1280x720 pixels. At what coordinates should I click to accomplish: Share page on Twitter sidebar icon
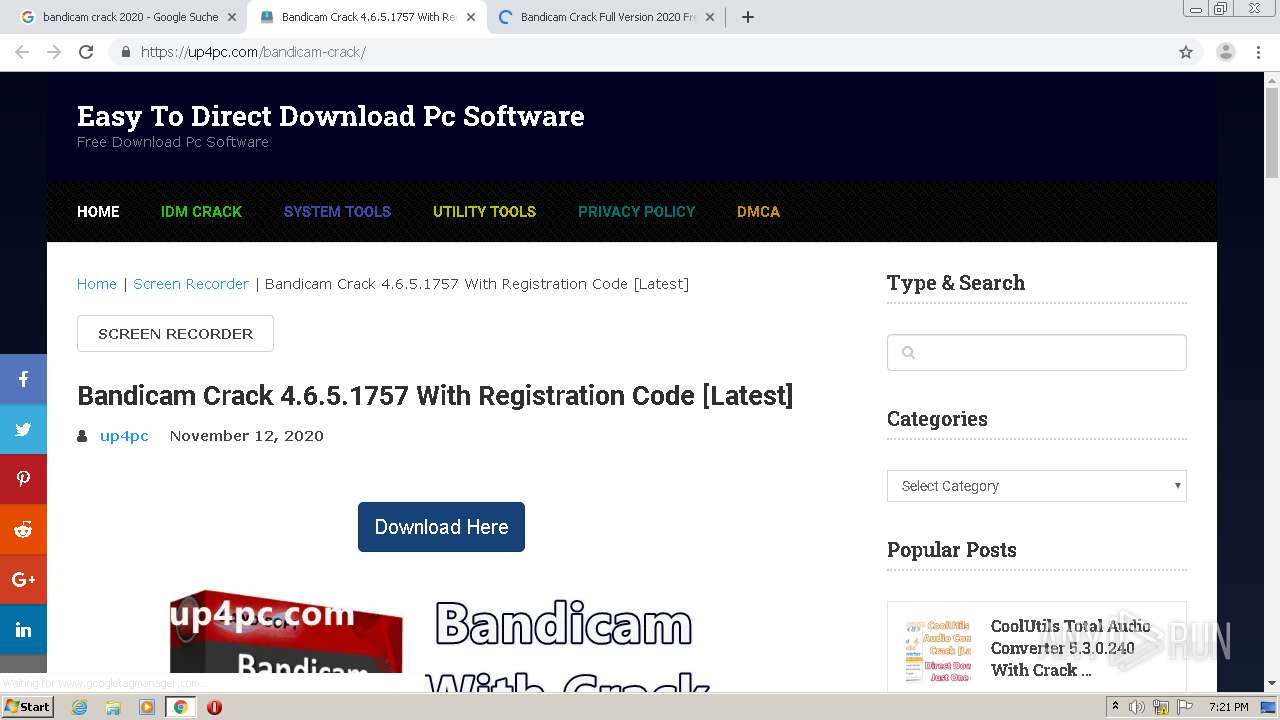pos(23,429)
